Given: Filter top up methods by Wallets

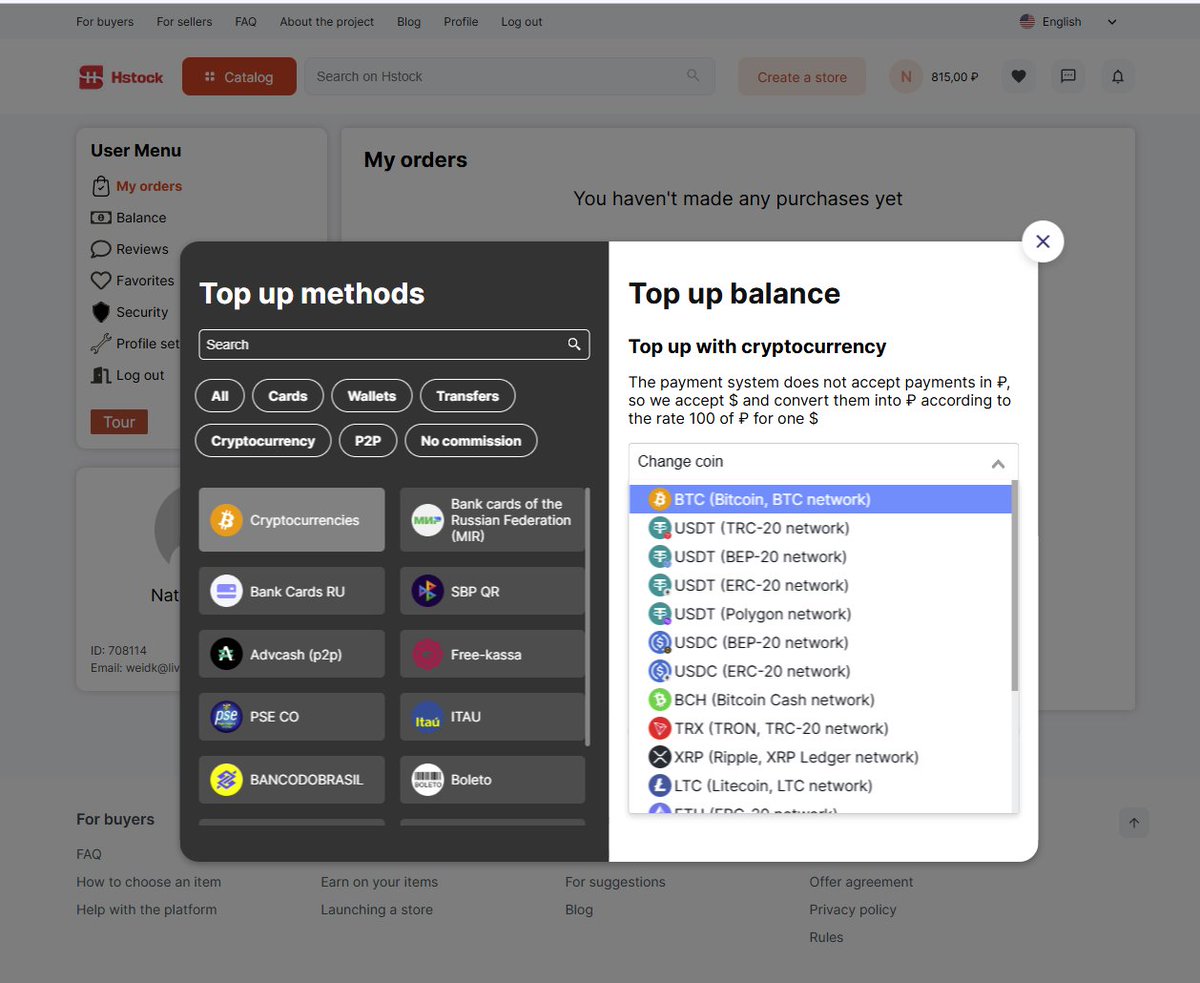Looking at the screenshot, I should [372, 396].
